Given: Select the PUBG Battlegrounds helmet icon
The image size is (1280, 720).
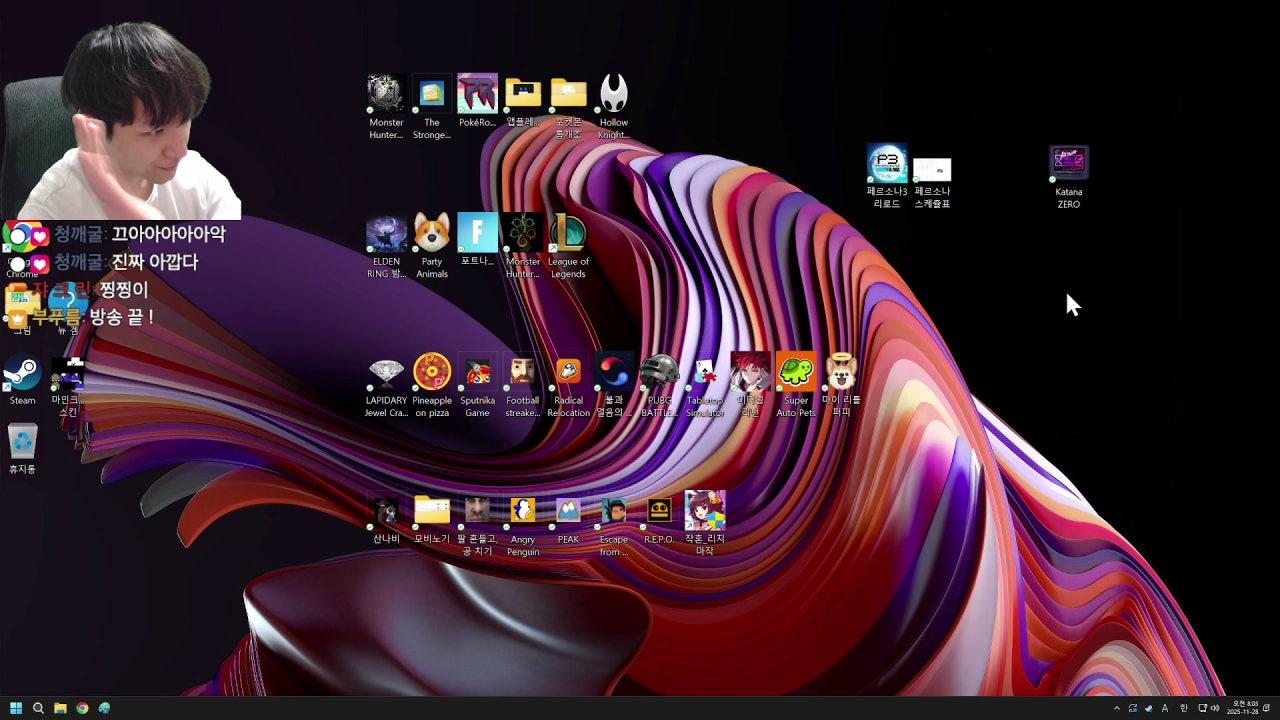Looking at the screenshot, I should coord(659,372).
